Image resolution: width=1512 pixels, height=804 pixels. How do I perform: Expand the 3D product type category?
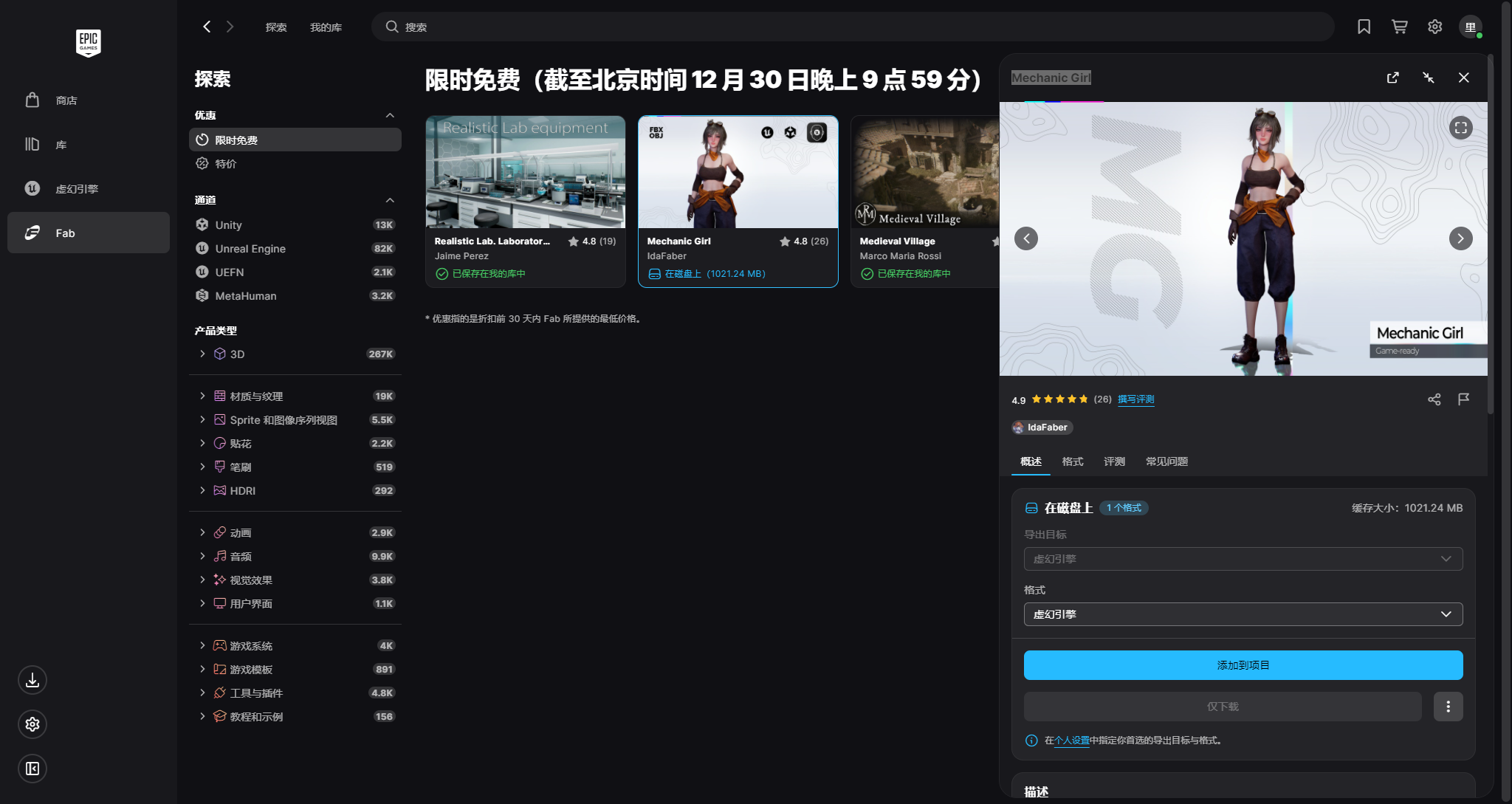click(x=202, y=354)
